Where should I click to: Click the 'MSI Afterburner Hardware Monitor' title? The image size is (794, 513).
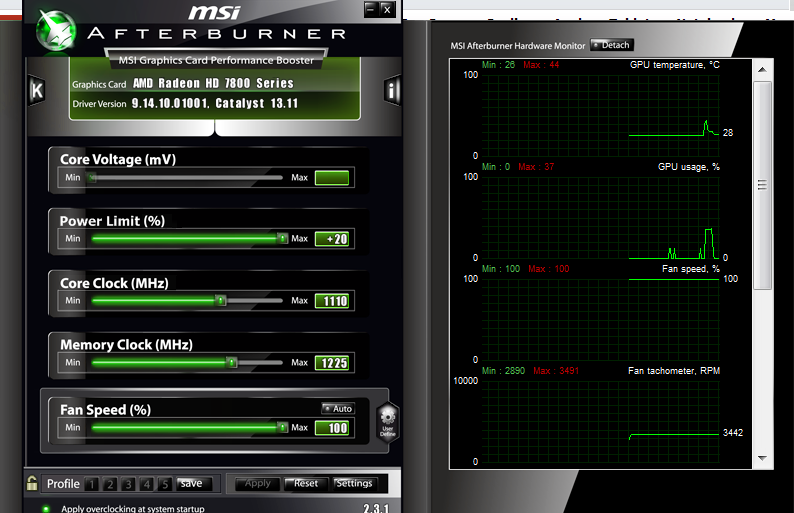(518, 46)
